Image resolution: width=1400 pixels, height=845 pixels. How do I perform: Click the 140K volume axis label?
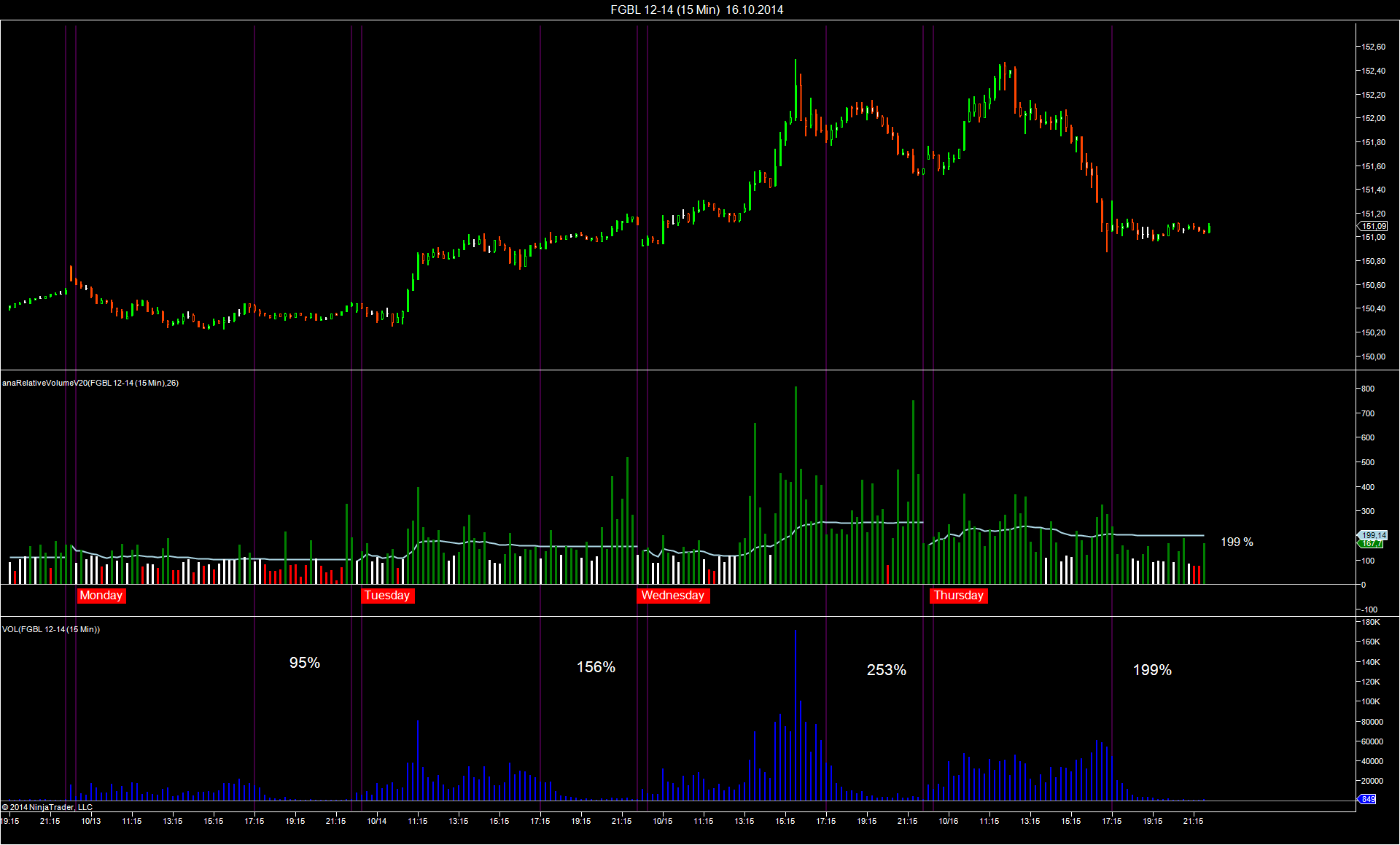(x=1371, y=662)
